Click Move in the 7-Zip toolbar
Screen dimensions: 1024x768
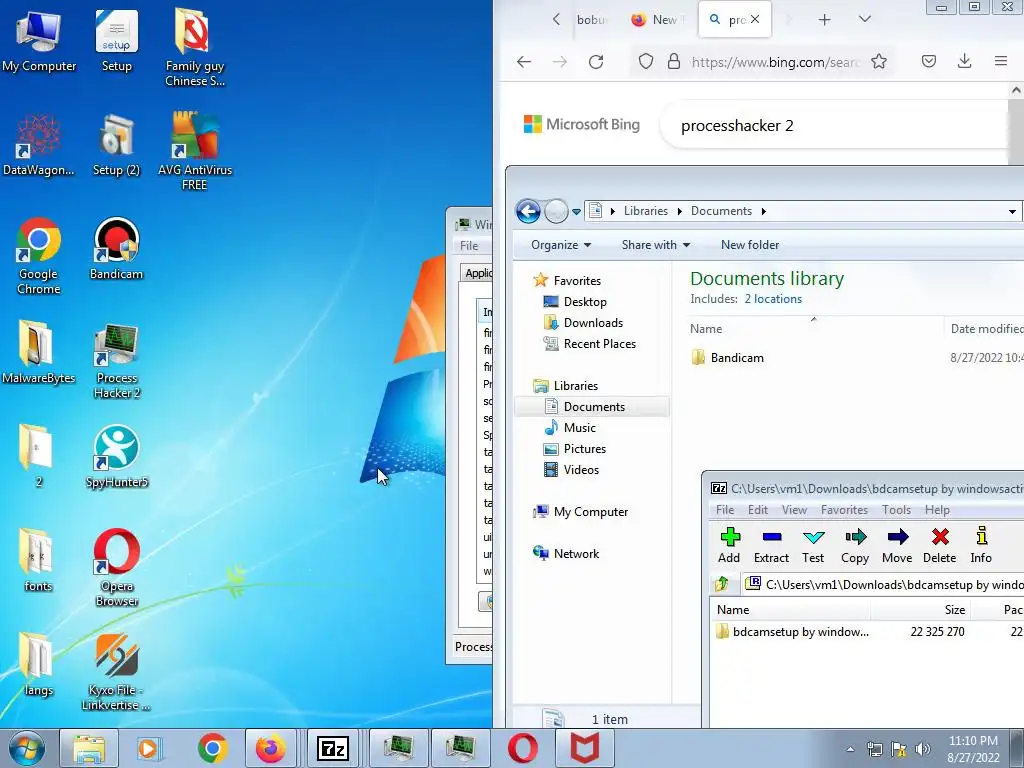tap(897, 545)
